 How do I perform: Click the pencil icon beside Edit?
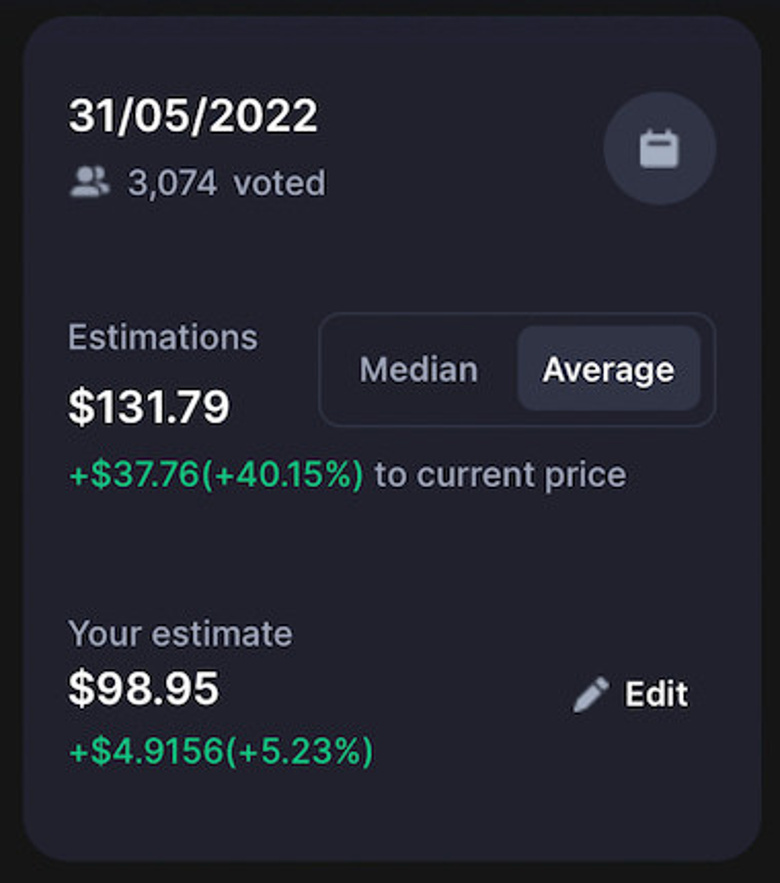(x=590, y=694)
